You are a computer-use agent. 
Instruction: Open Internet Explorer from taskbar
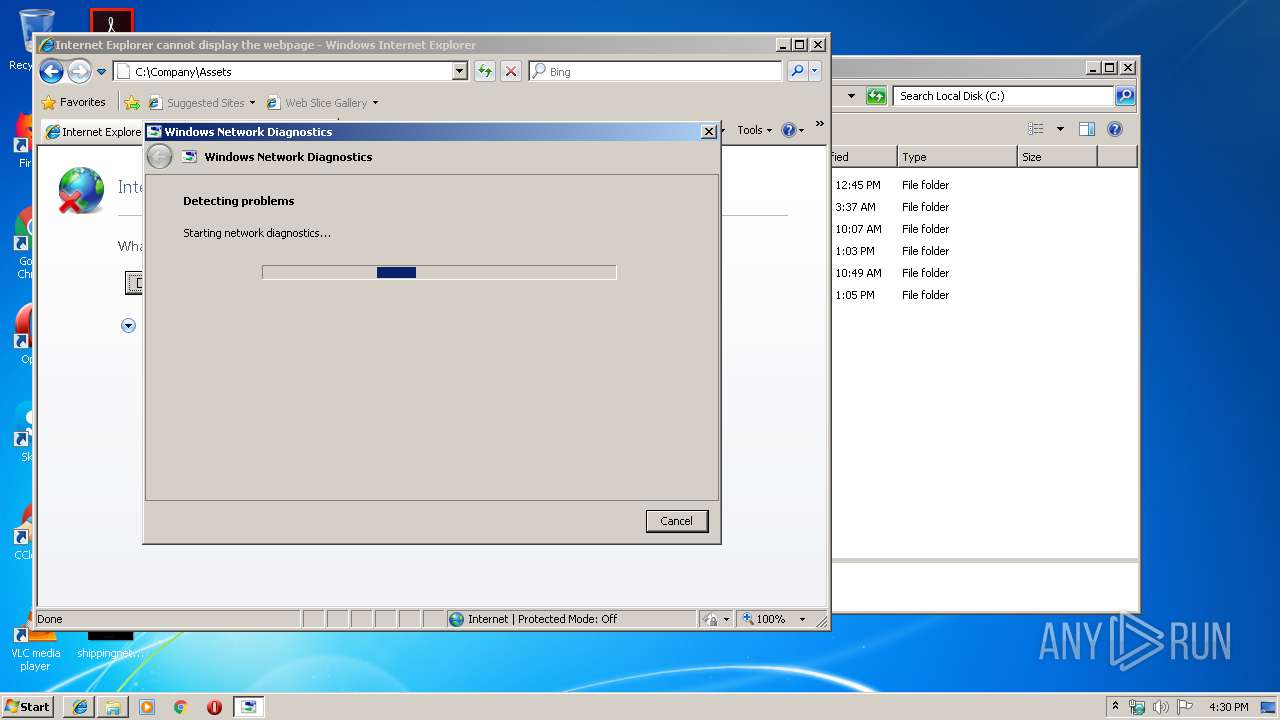pos(80,707)
